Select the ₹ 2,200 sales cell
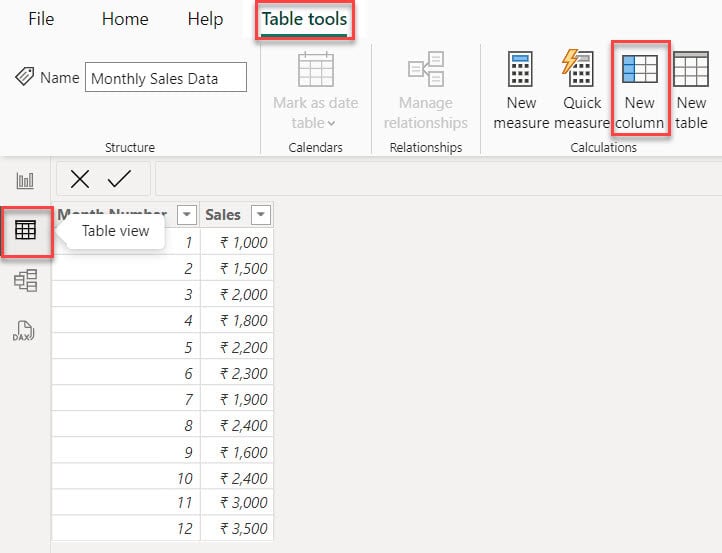The image size is (722, 553). click(x=237, y=347)
